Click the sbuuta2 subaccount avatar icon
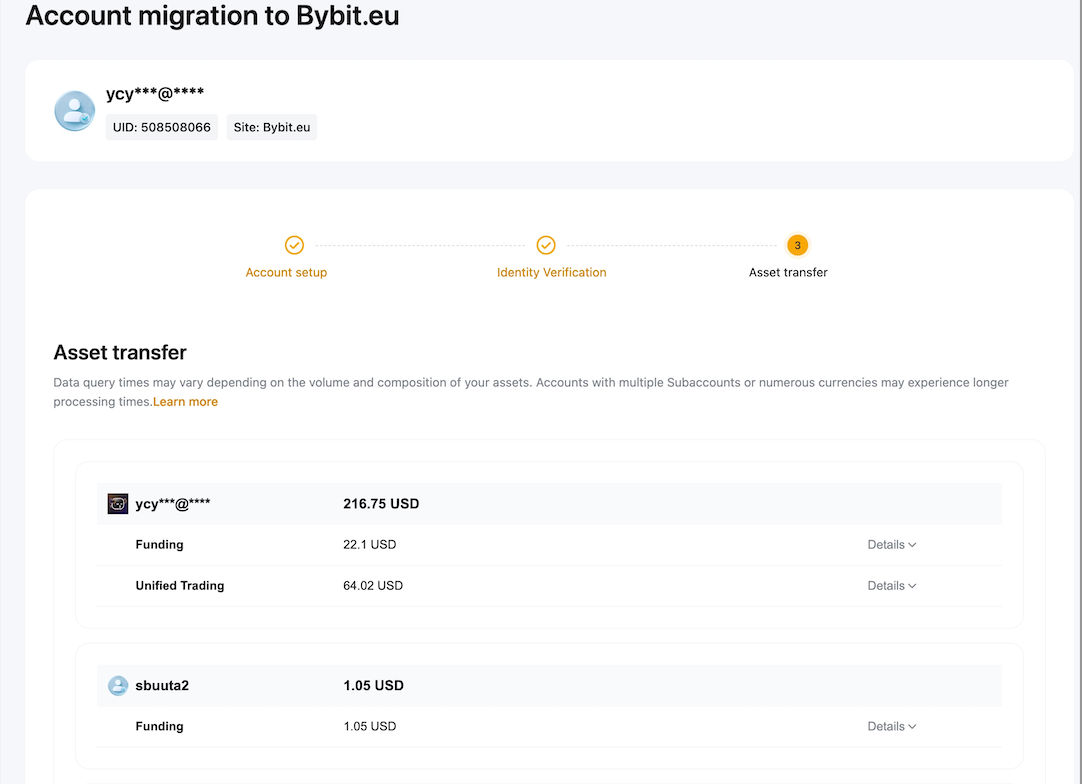 click(118, 686)
